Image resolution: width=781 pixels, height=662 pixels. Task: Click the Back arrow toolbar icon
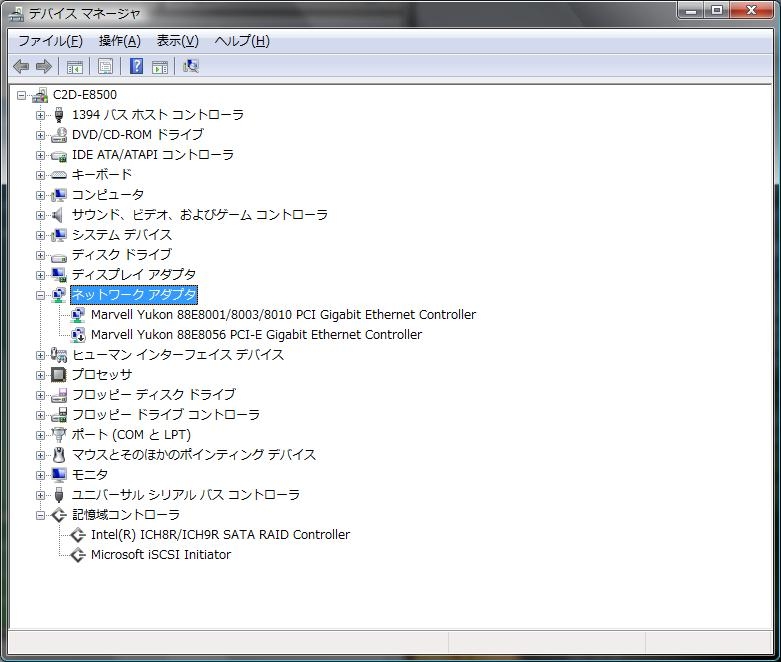[21, 66]
